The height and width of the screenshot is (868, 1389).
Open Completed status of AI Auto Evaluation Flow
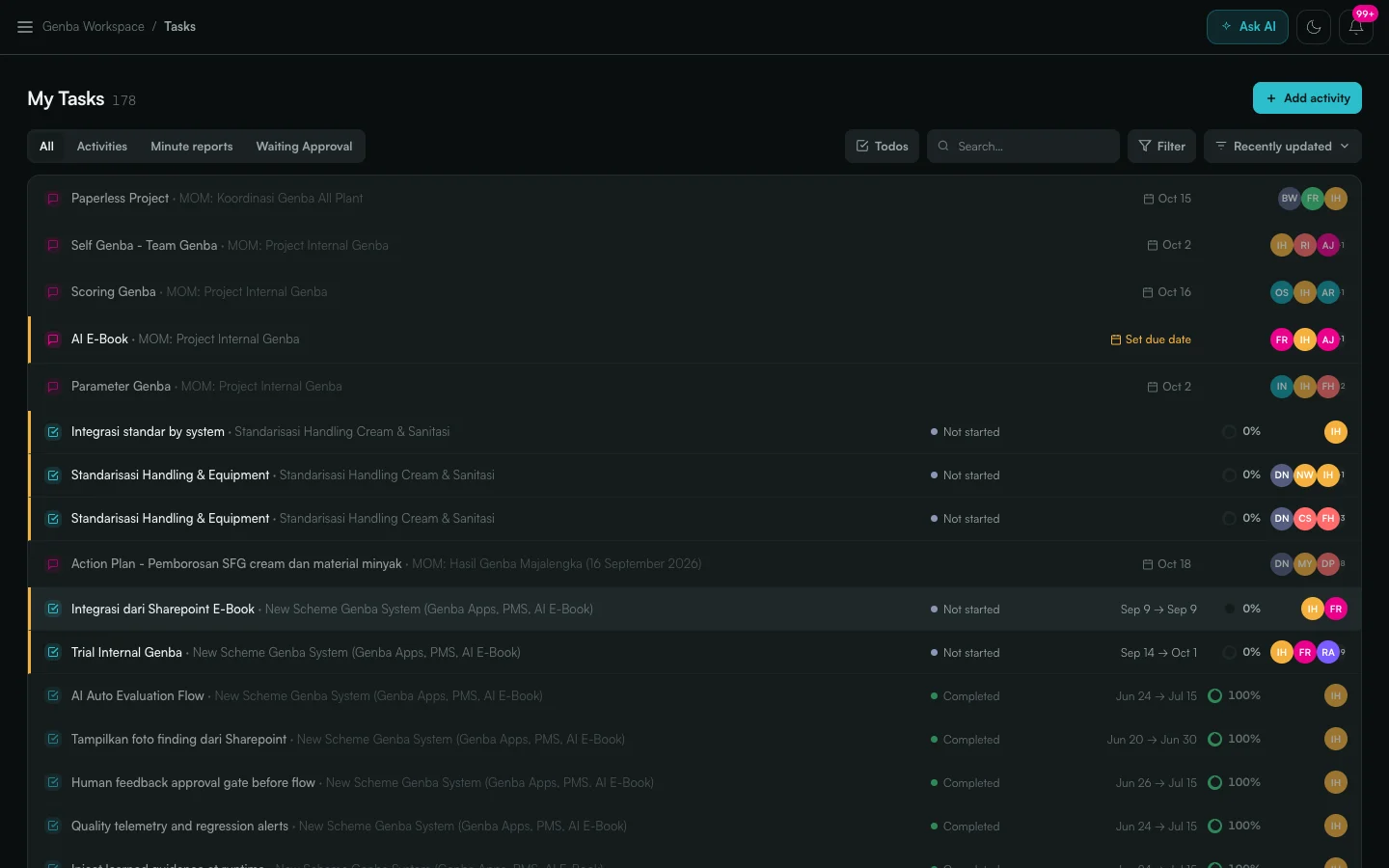coord(965,696)
